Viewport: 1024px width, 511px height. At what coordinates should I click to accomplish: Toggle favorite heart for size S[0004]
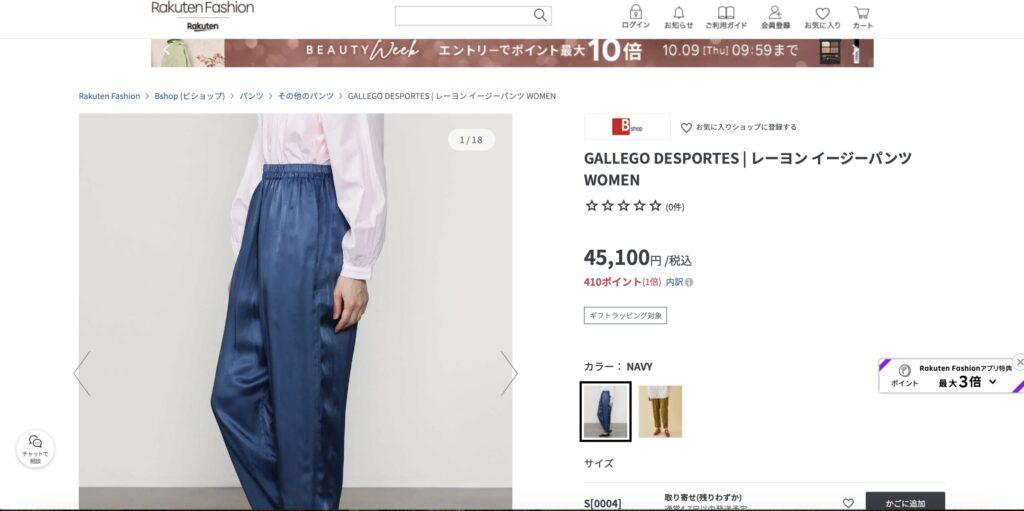point(848,503)
